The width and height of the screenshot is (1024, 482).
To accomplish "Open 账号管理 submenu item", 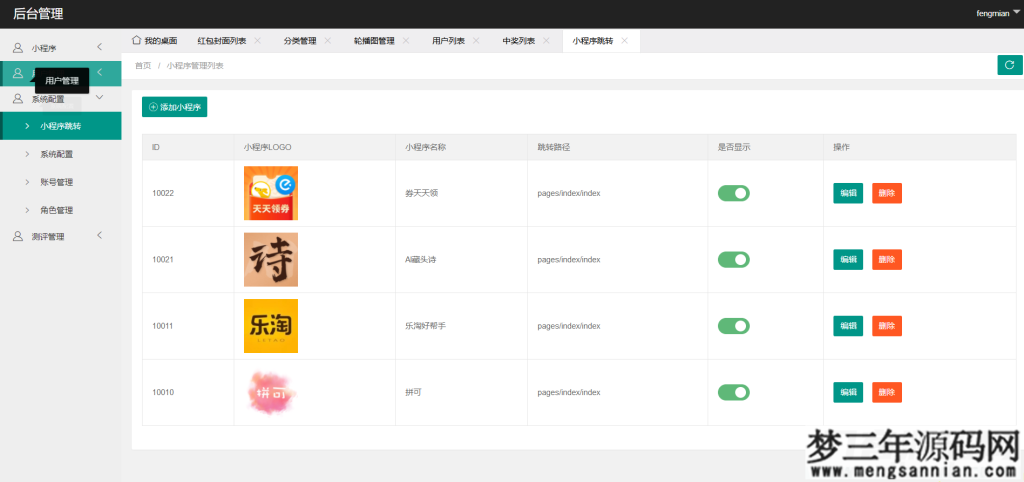I will tap(56, 182).
